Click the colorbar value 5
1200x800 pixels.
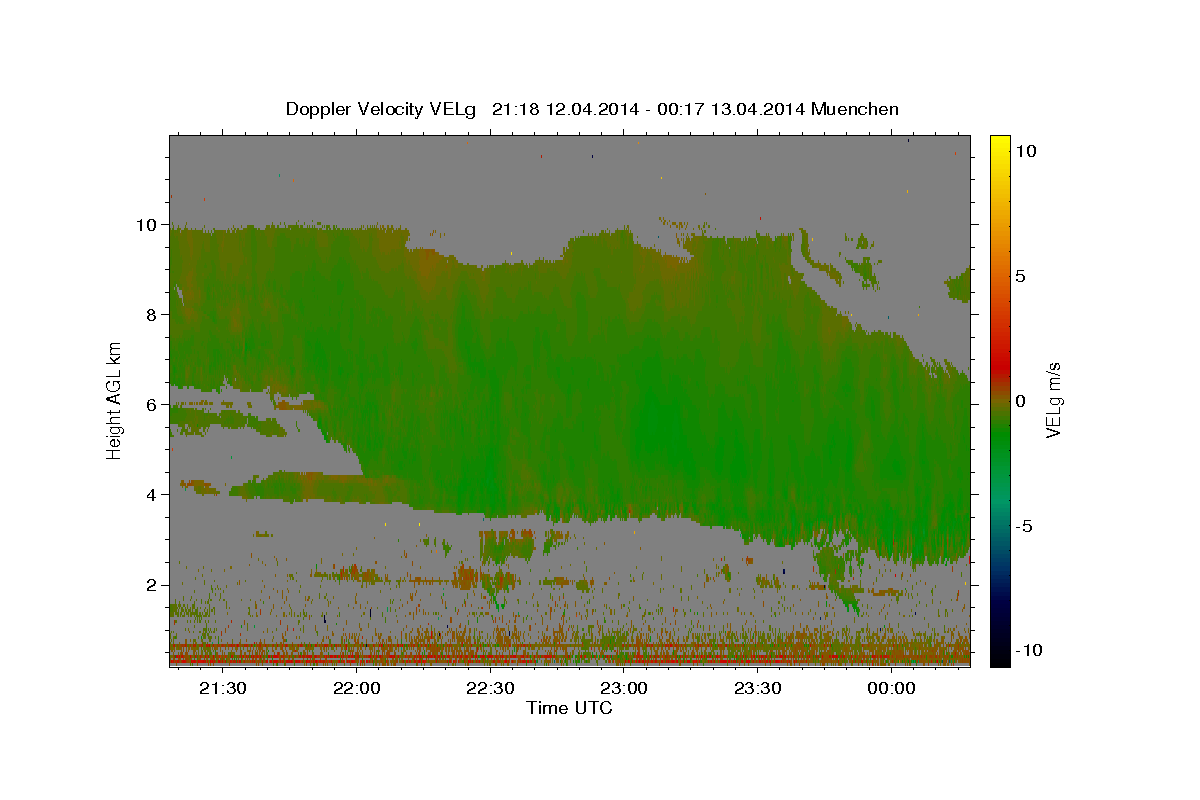pyautogui.click(x=1020, y=276)
